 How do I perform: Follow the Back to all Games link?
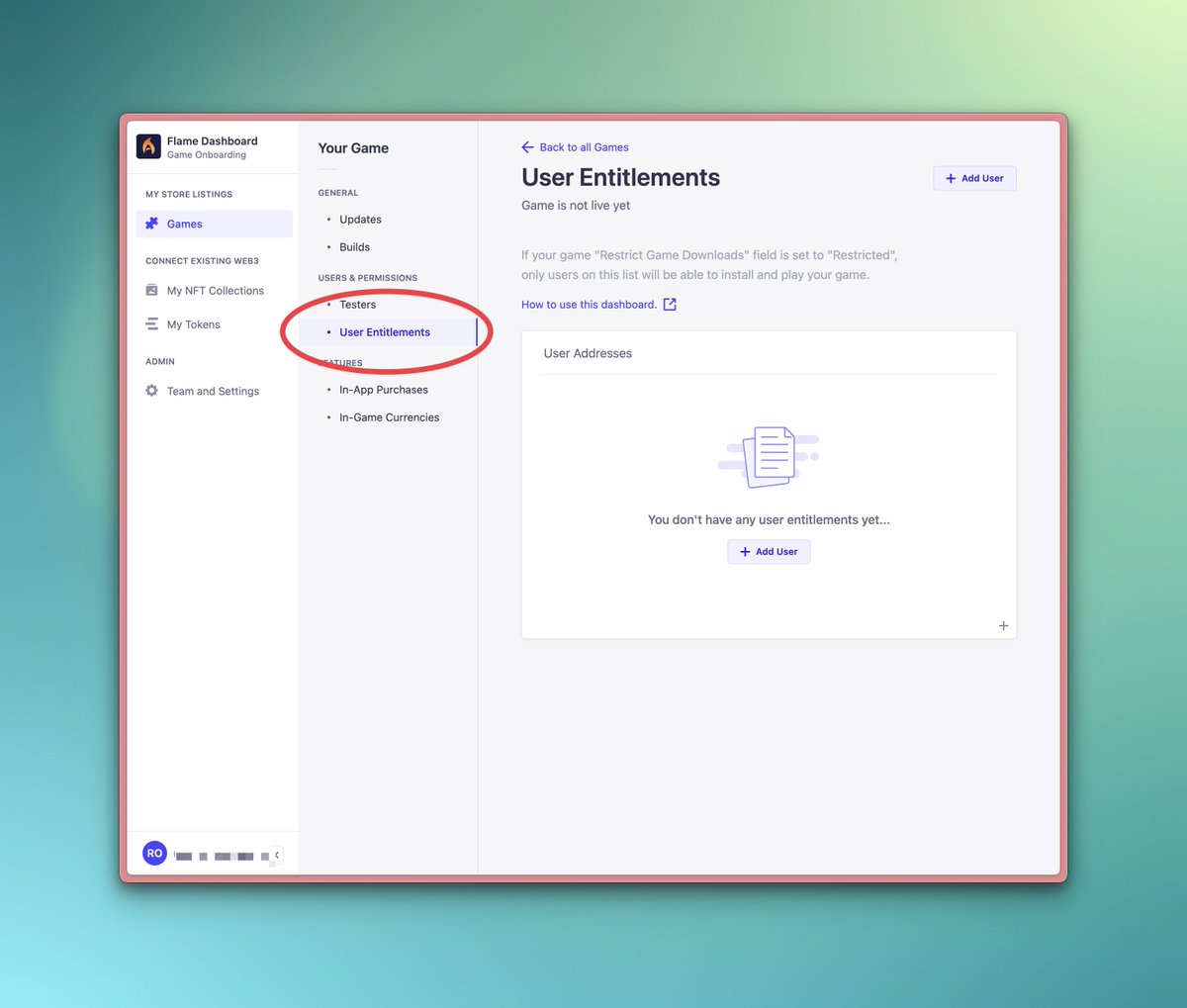[584, 146]
